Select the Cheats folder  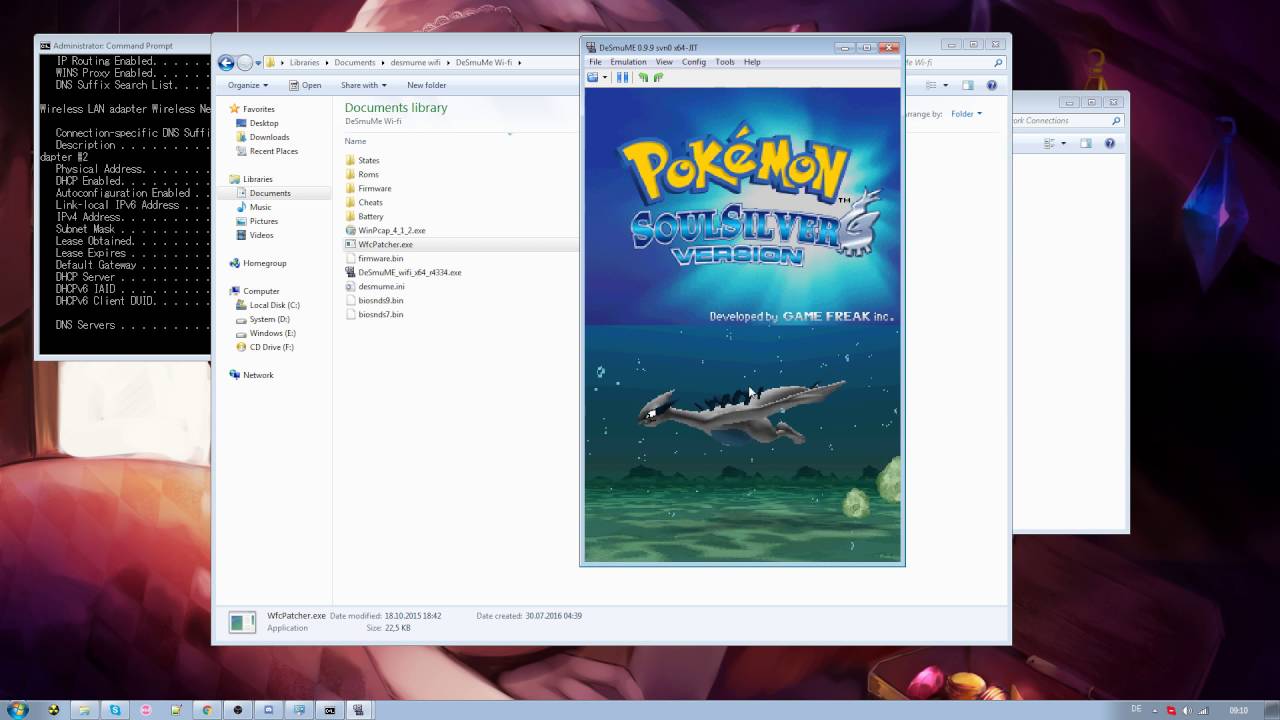pos(370,202)
